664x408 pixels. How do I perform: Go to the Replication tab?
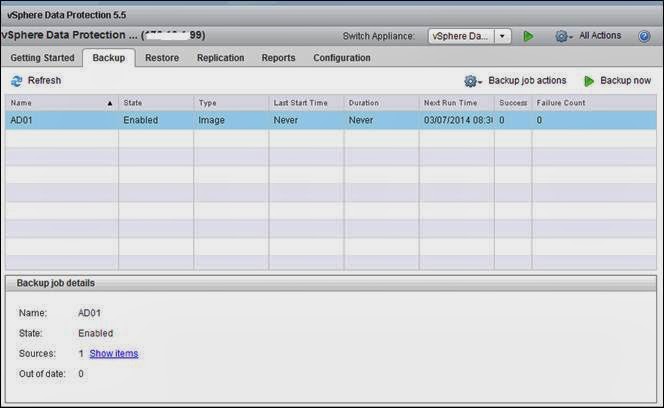point(221,58)
